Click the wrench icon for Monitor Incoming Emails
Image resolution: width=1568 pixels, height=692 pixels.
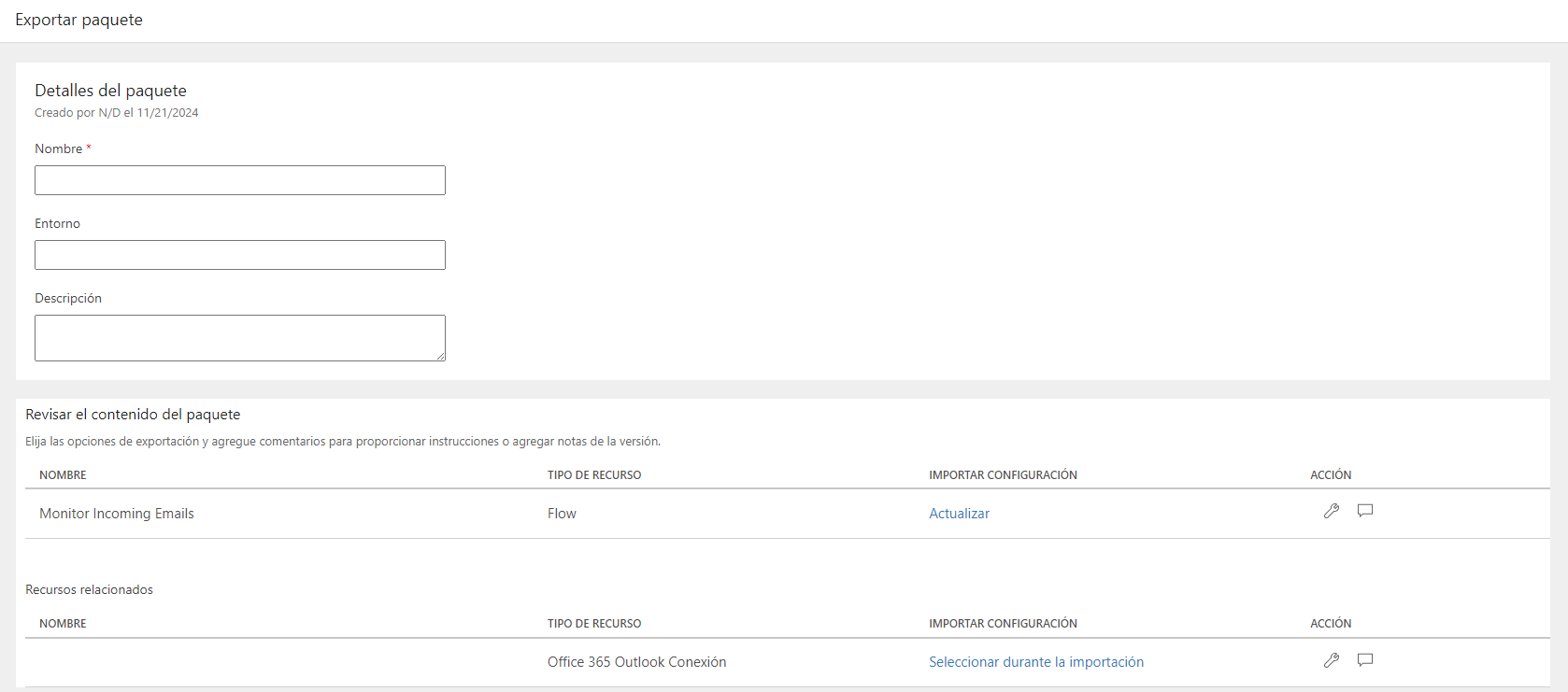pyautogui.click(x=1332, y=511)
